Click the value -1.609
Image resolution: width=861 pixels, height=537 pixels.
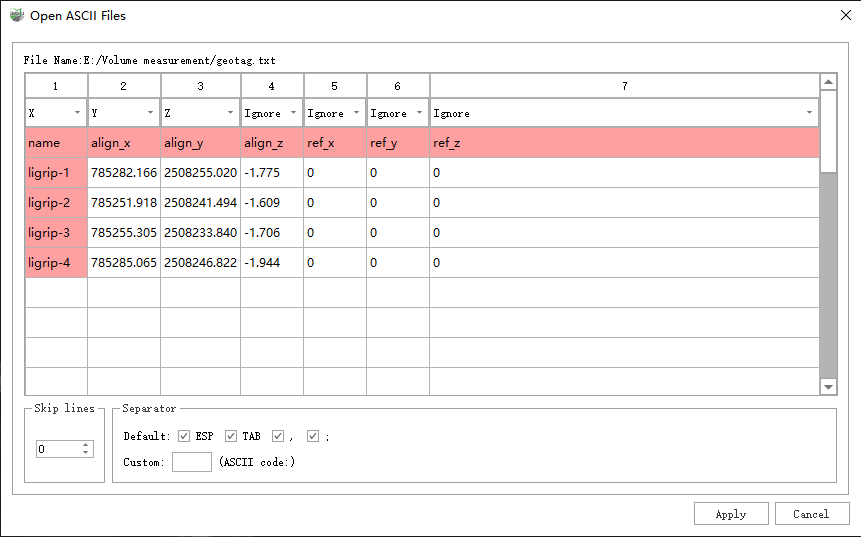coord(272,203)
